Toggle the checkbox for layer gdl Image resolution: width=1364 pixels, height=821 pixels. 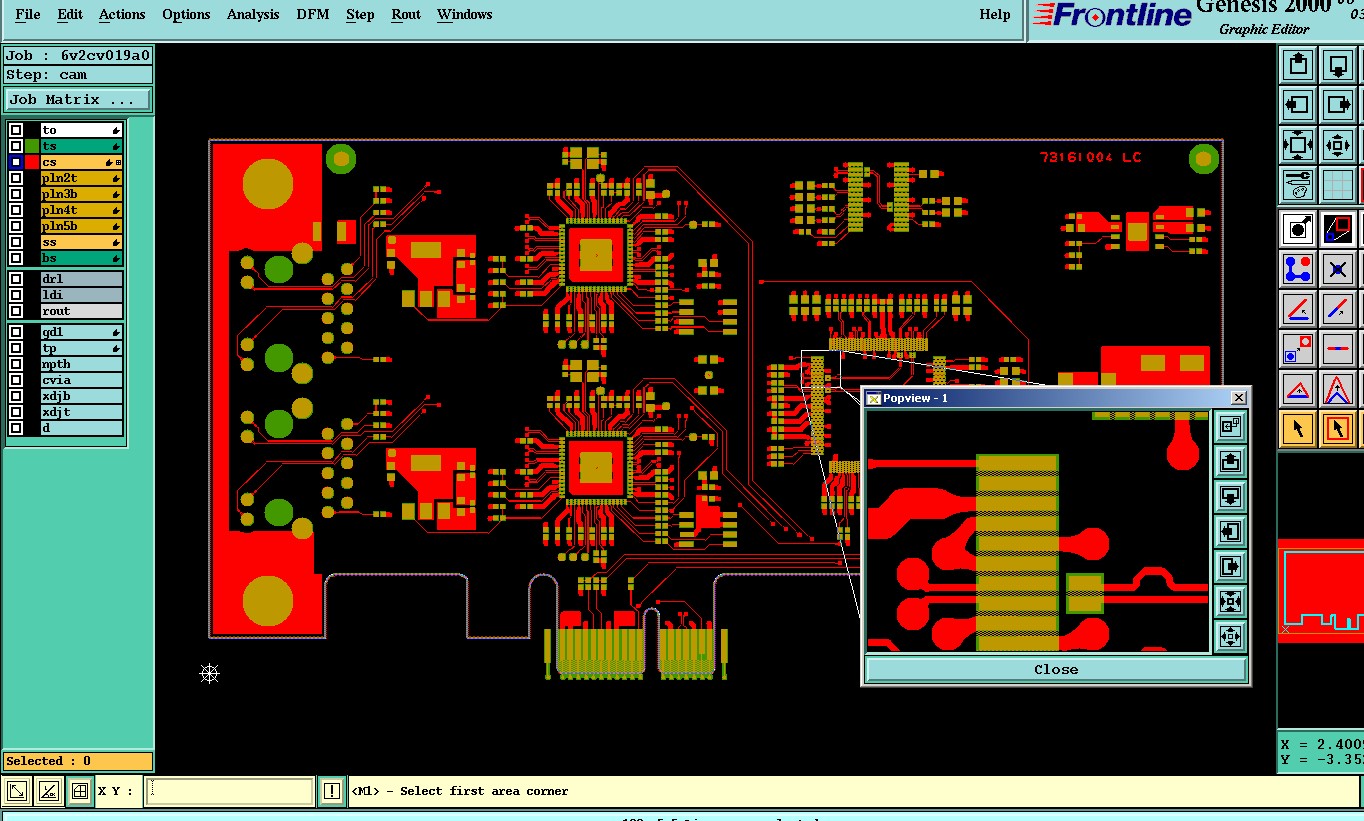[16, 332]
